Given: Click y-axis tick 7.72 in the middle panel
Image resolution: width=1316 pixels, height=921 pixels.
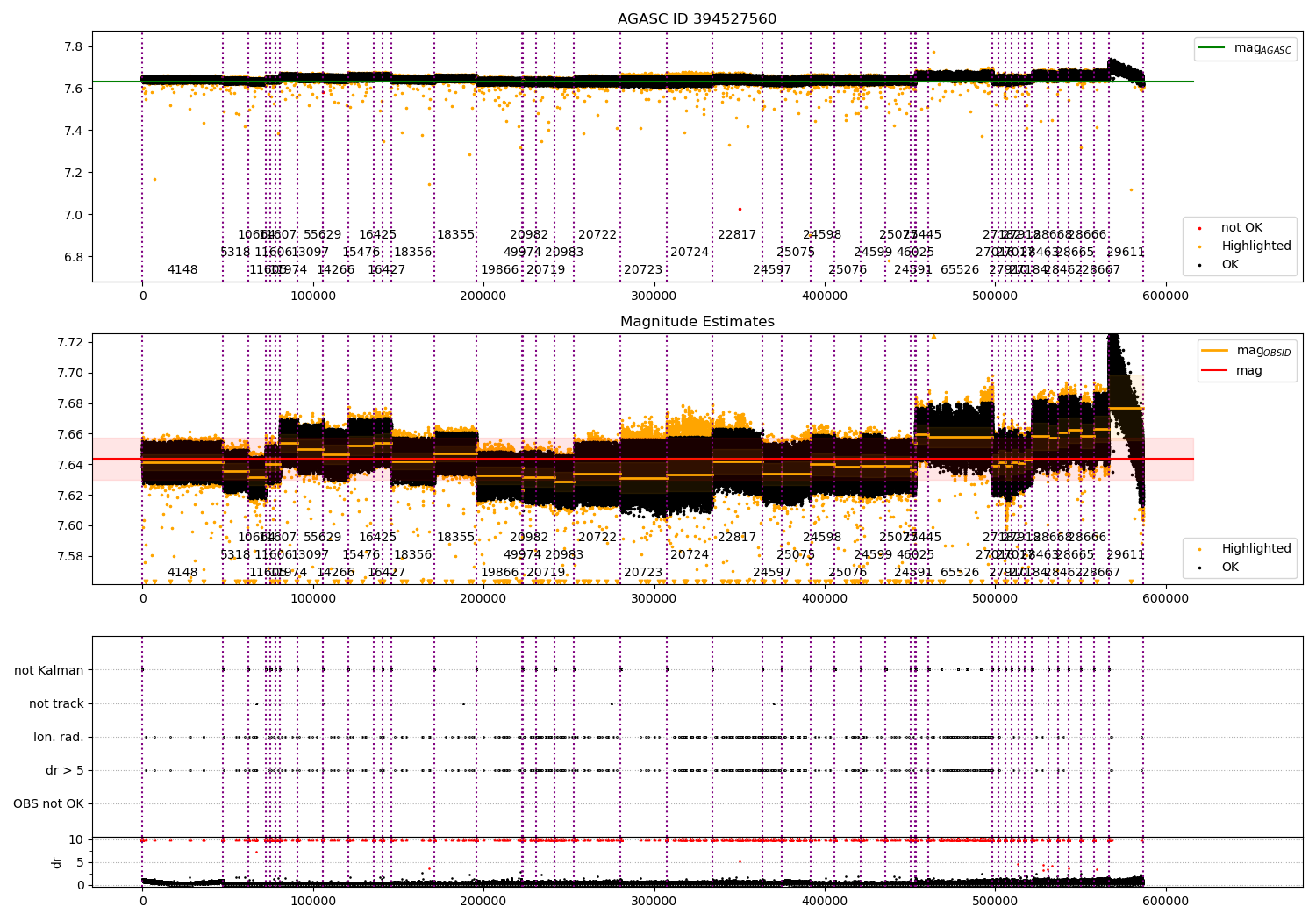Looking at the screenshot, I should pyautogui.click(x=70, y=342).
